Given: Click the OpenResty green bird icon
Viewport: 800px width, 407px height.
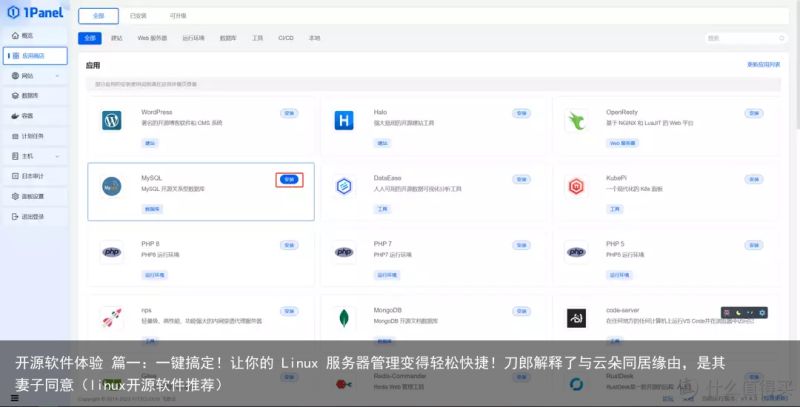Looking at the screenshot, I should coord(577,121).
